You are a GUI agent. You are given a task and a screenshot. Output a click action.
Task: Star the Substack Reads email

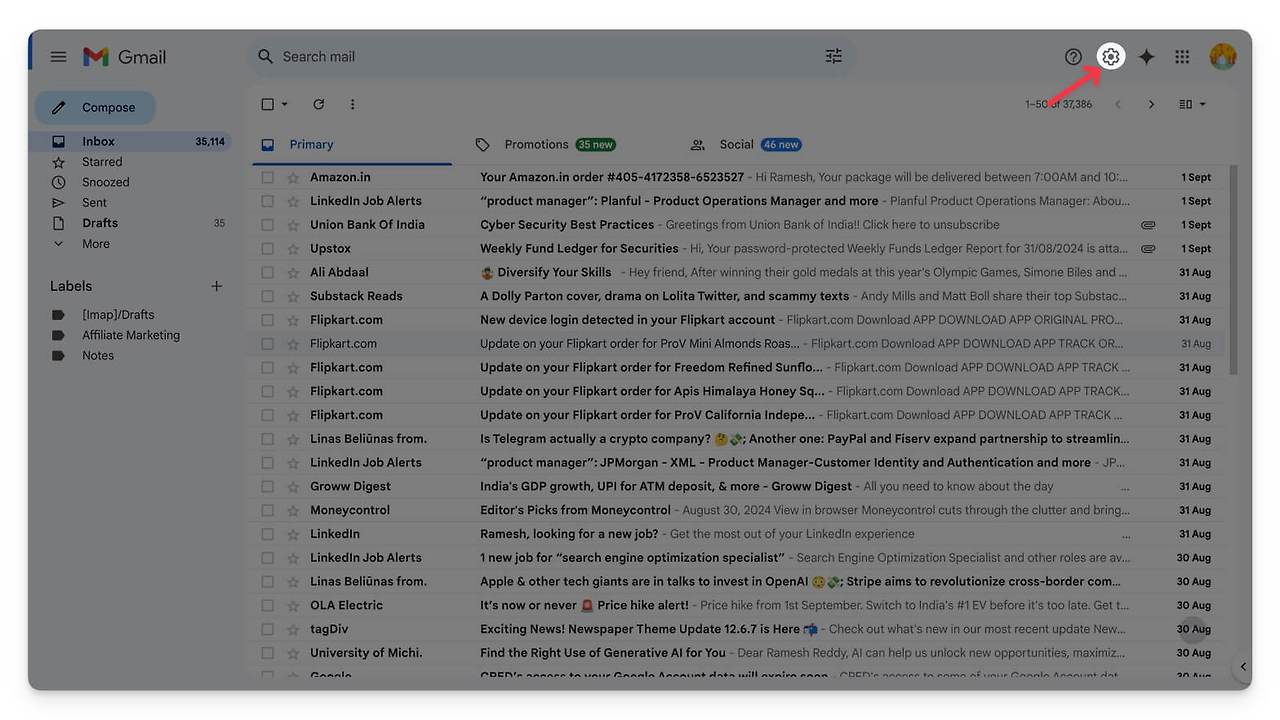coord(293,296)
